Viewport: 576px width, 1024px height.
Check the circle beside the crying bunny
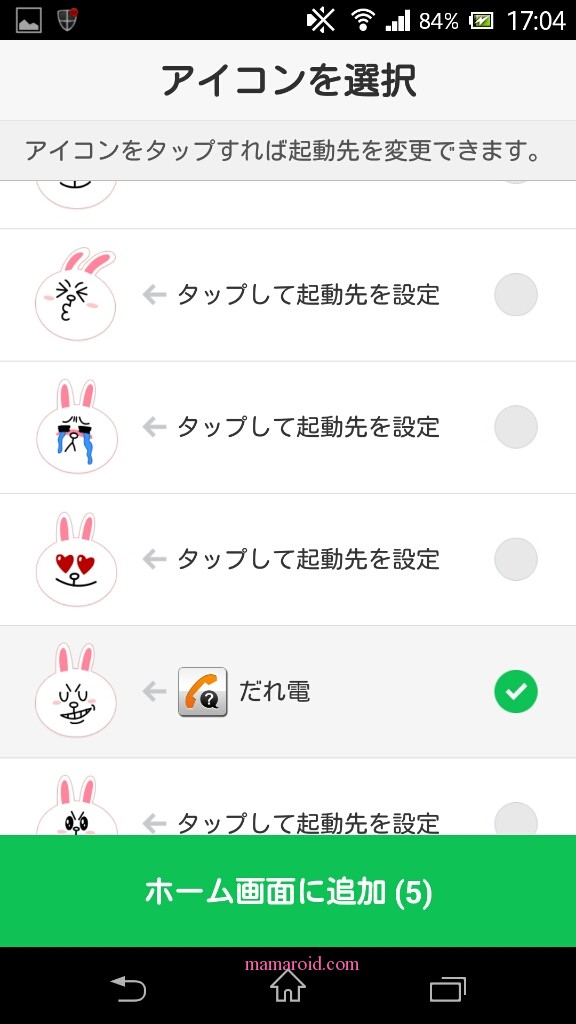(x=516, y=426)
